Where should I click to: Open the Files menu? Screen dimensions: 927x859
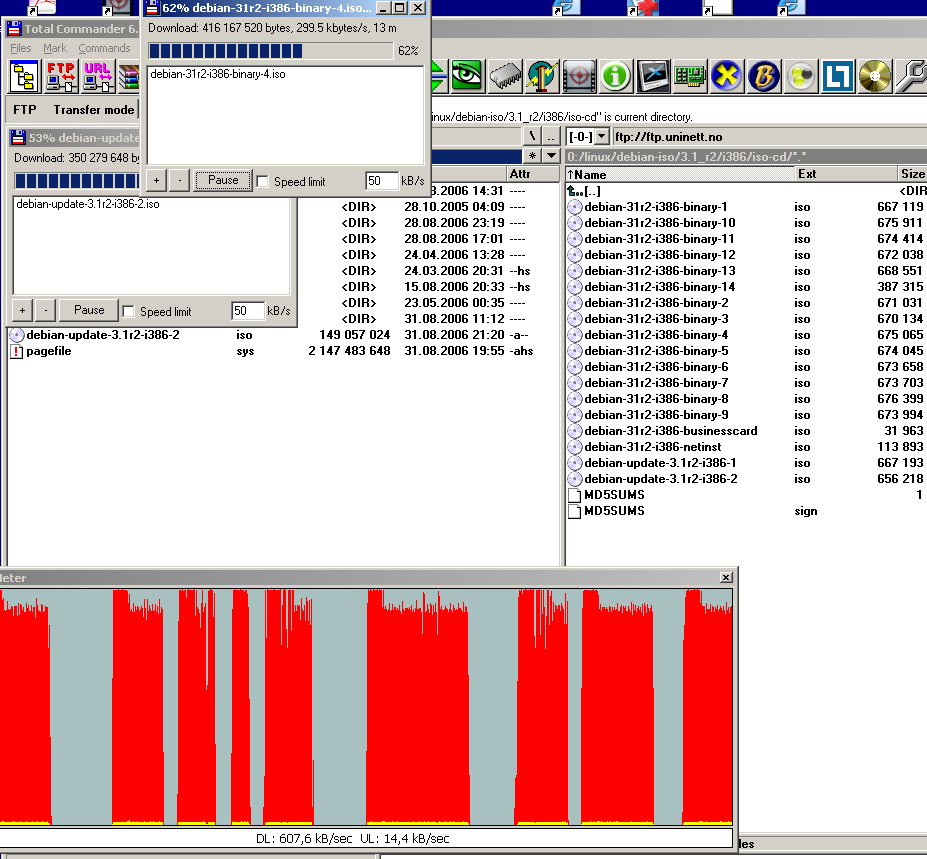click(21, 48)
